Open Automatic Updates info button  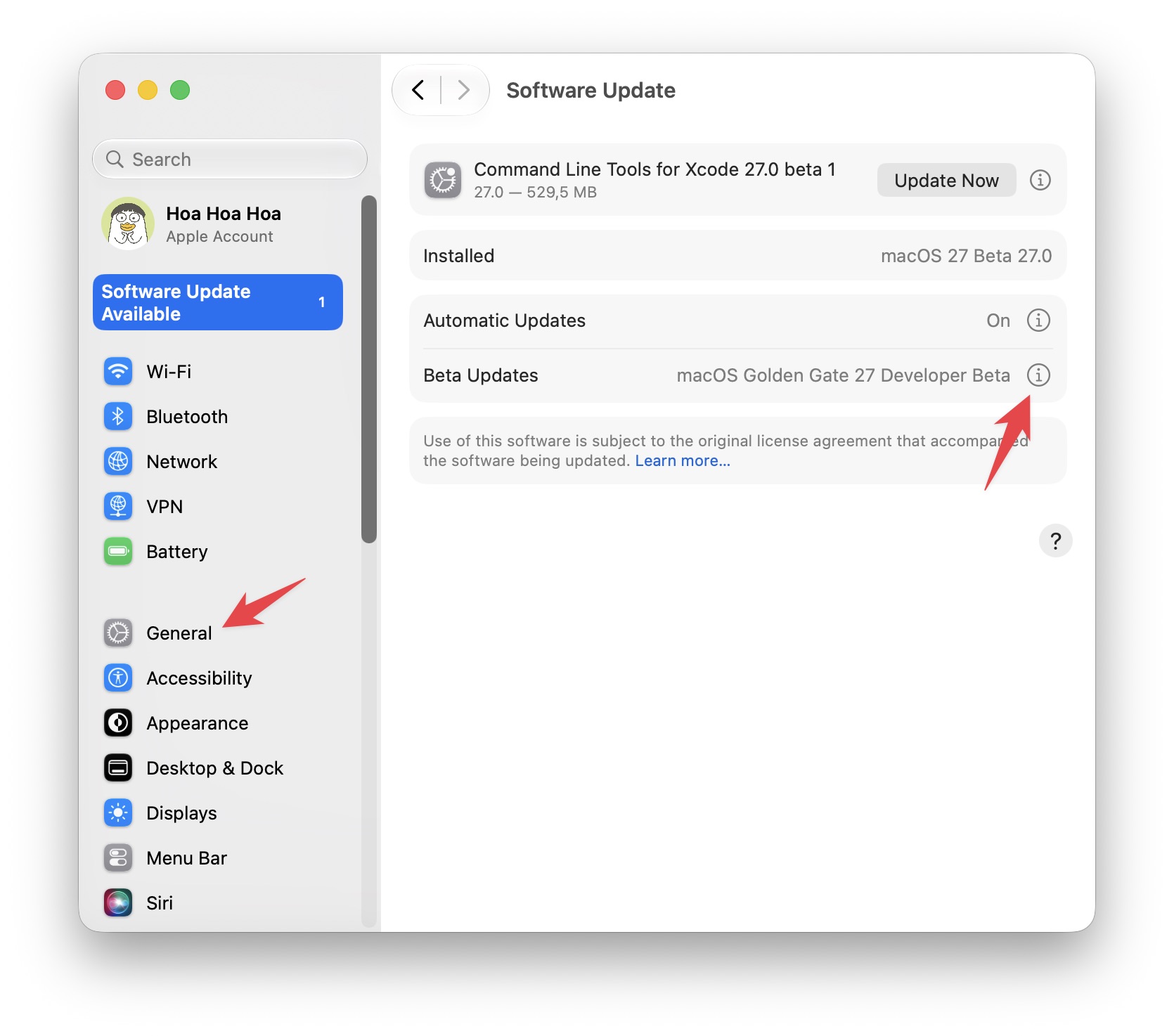click(1038, 320)
